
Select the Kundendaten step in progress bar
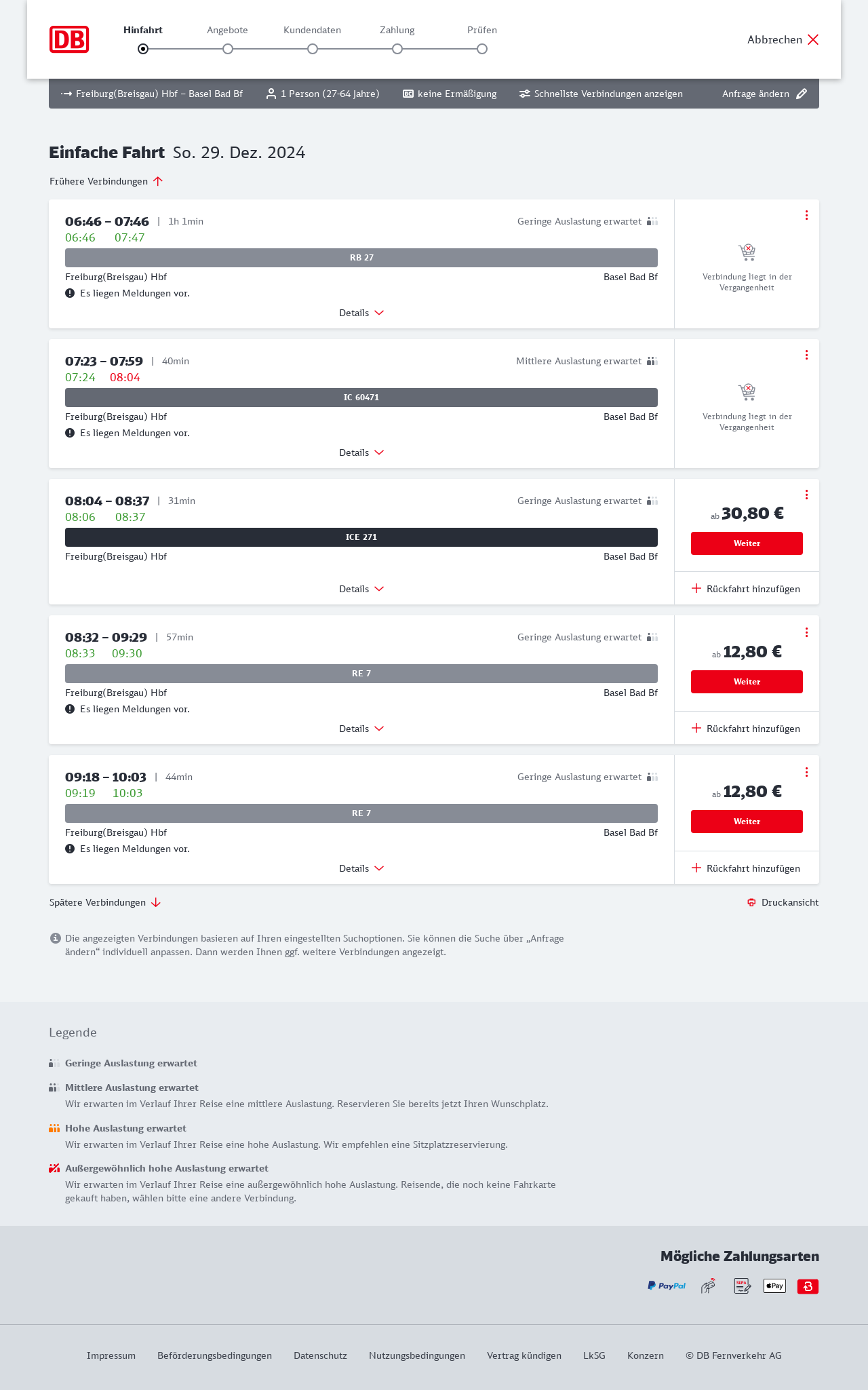(313, 49)
